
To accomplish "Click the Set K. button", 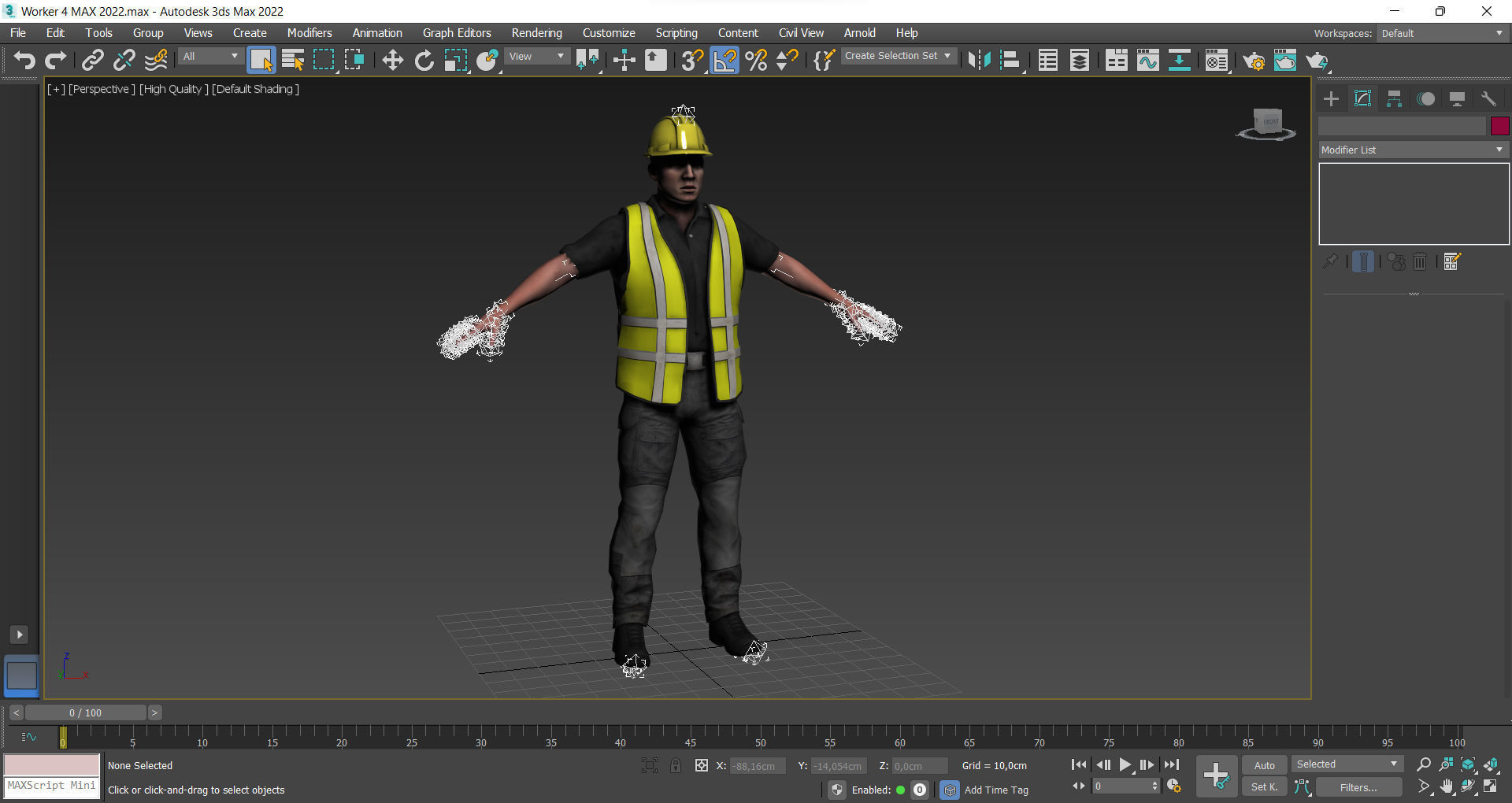I will pos(1265,787).
